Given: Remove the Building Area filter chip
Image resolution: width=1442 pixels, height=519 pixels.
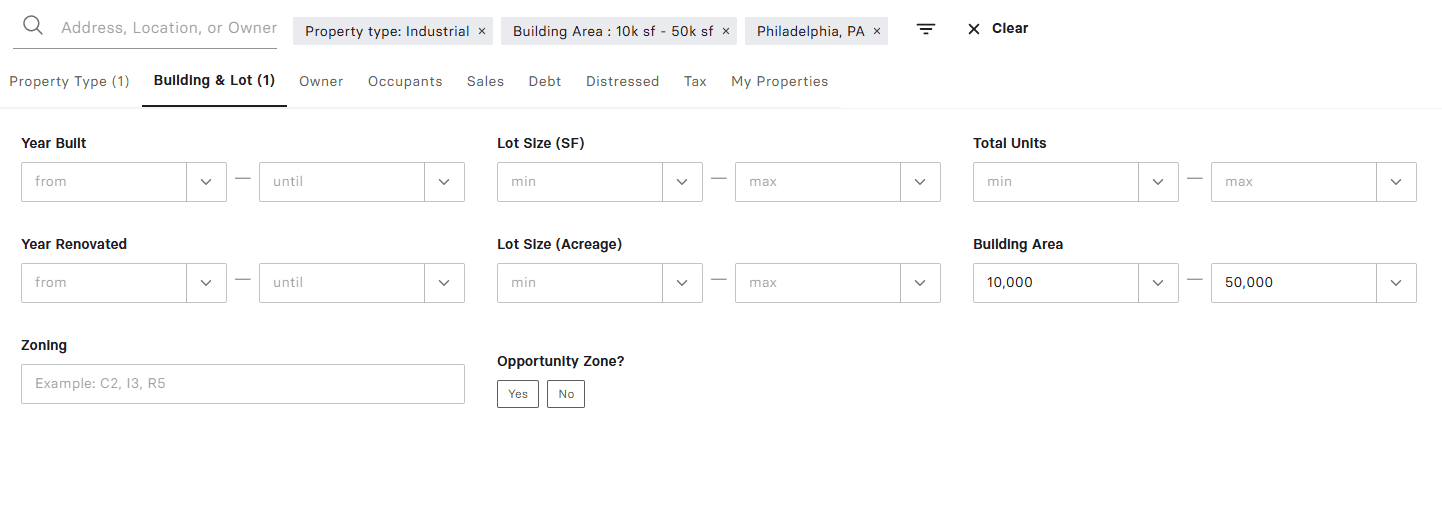Looking at the screenshot, I should click(726, 31).
